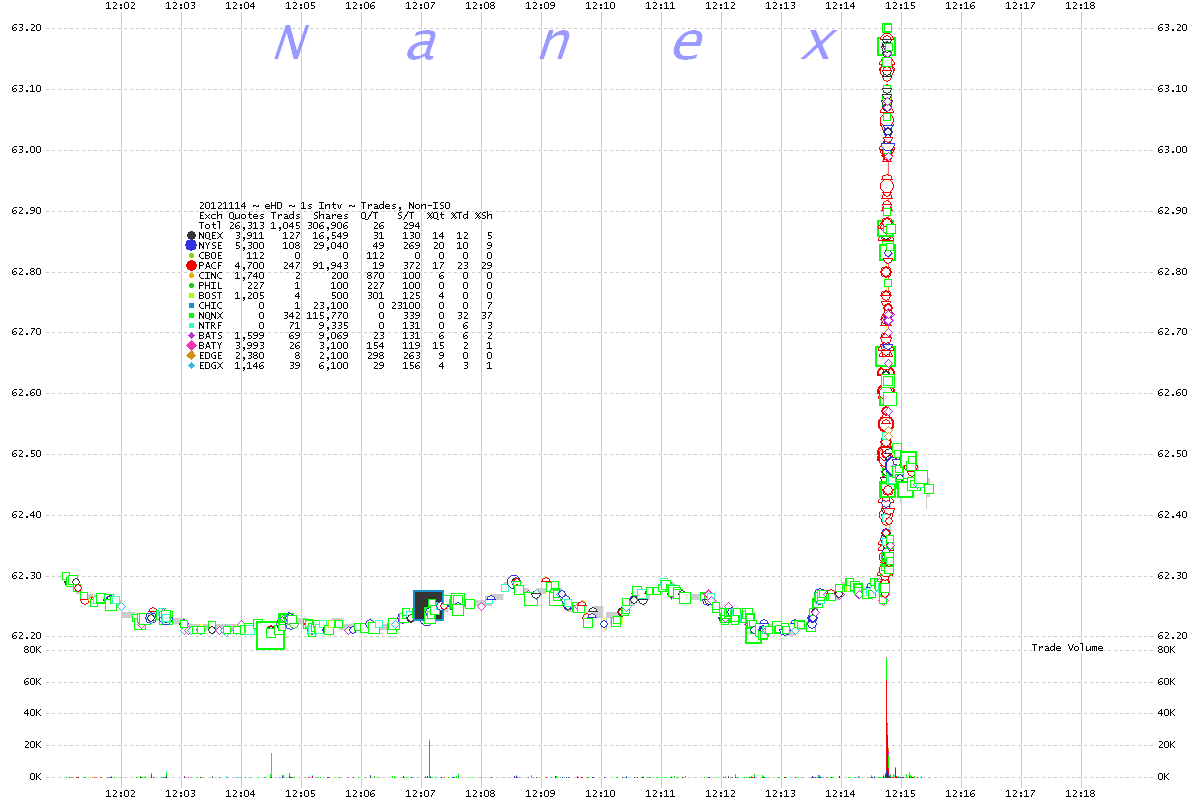Viewport: 1200px width, 800px height.
Task: Click PACF quotes value 4,700
Action: click(x=249, y=265)
